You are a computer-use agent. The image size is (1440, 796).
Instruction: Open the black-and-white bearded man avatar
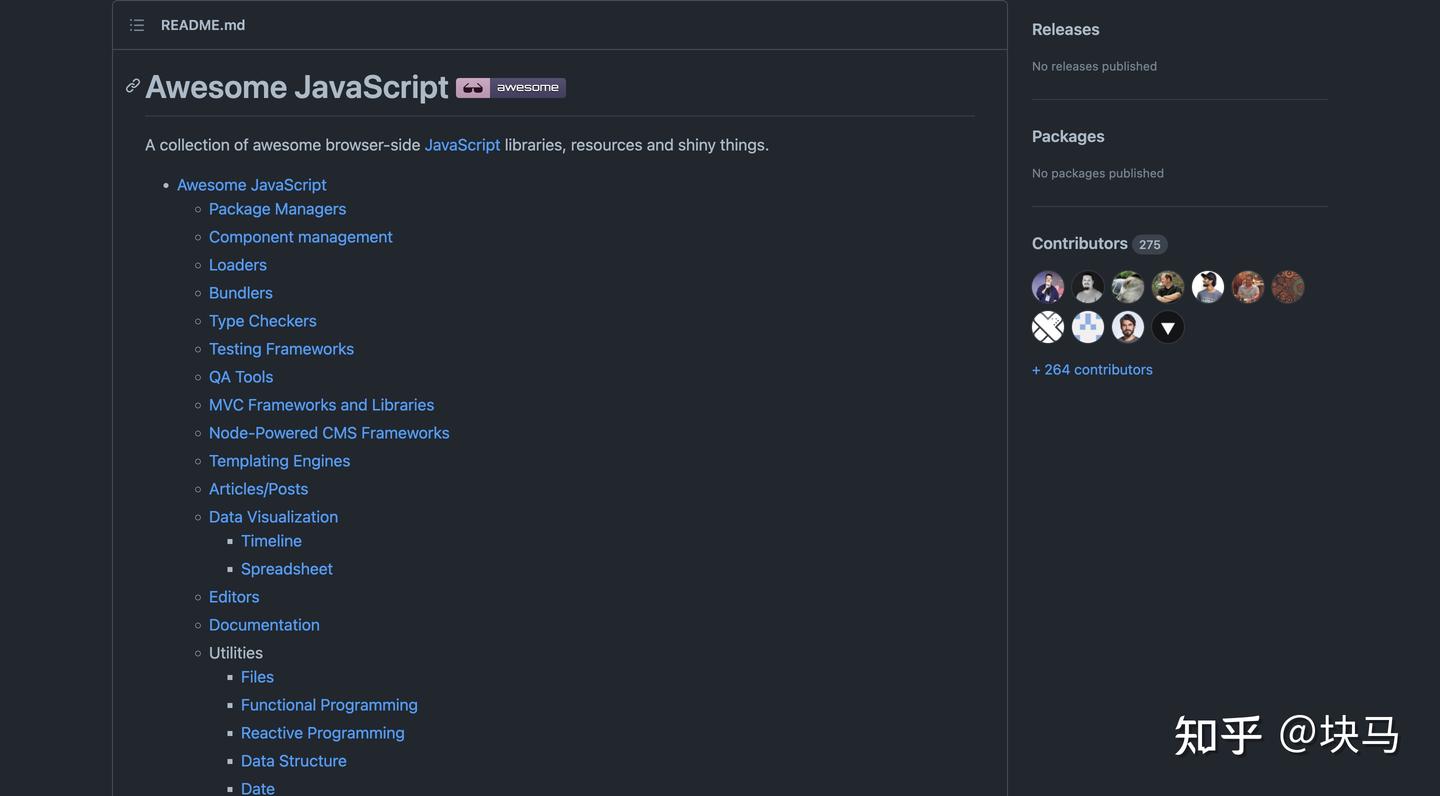click(1088, 287)
